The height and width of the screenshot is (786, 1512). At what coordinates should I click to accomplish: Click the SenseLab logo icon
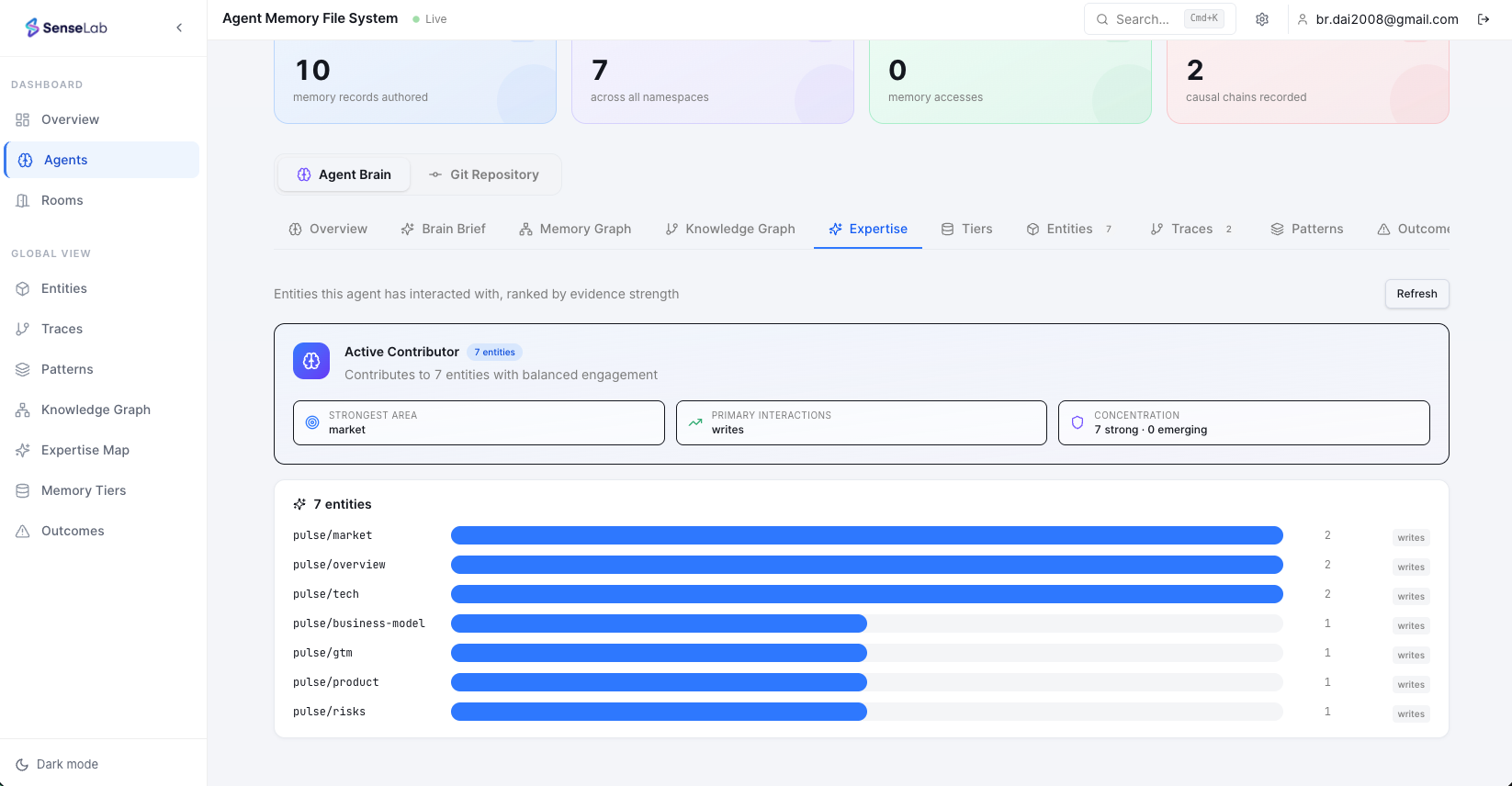point(32,28)
